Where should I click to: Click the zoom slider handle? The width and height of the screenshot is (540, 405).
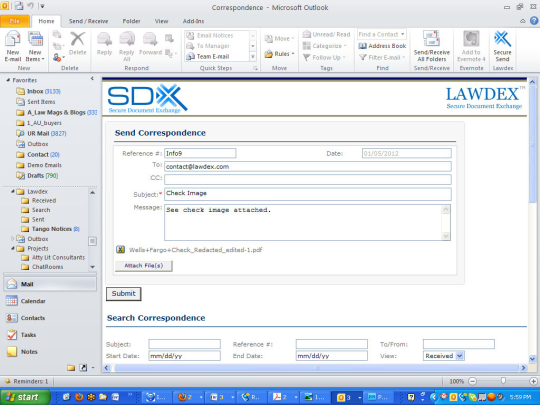pyautogui.click(x=503, y=381)
